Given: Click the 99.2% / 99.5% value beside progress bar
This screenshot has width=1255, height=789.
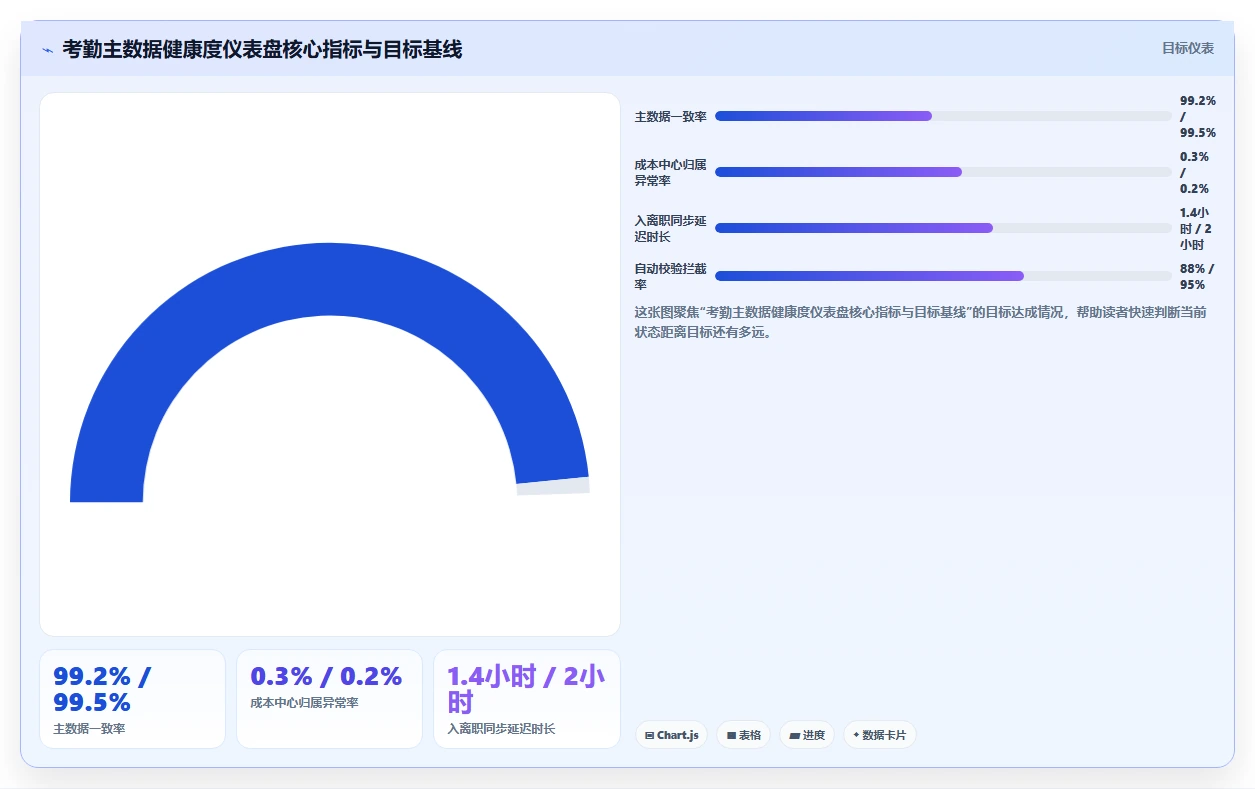Looking at the screenshot, I should coord(1198,117).
